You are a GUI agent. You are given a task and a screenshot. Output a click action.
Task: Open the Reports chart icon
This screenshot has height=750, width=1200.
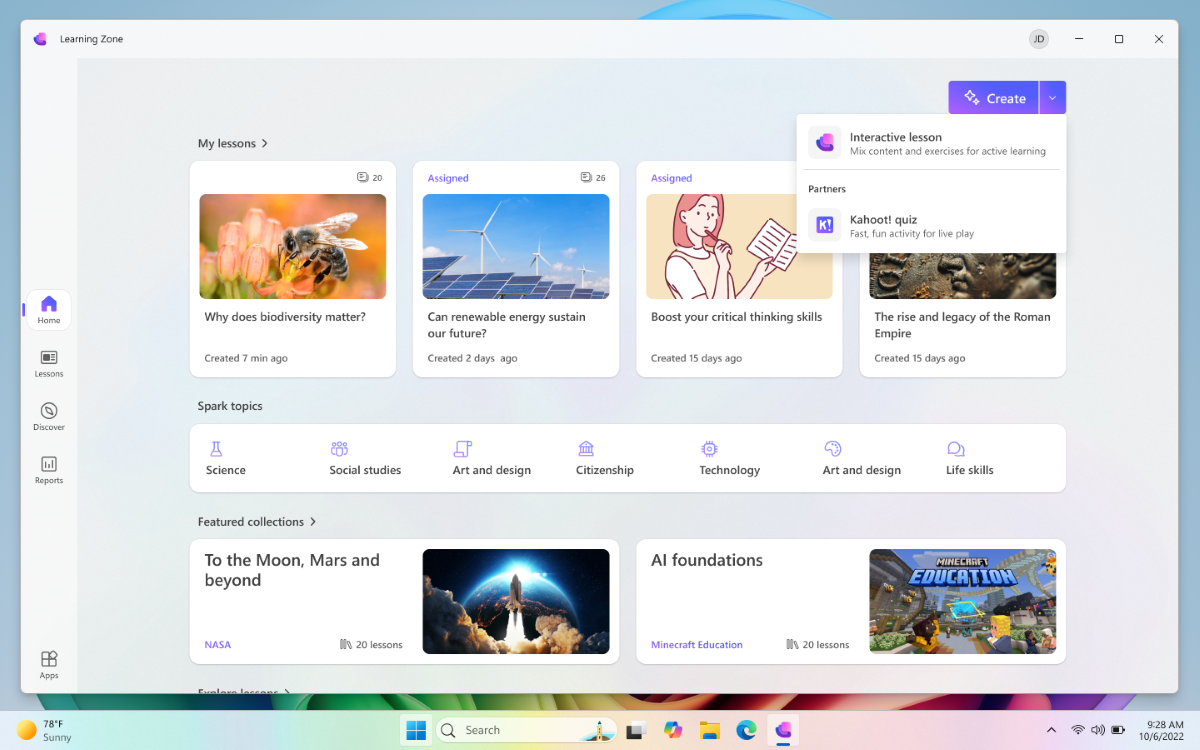point(49,470)
